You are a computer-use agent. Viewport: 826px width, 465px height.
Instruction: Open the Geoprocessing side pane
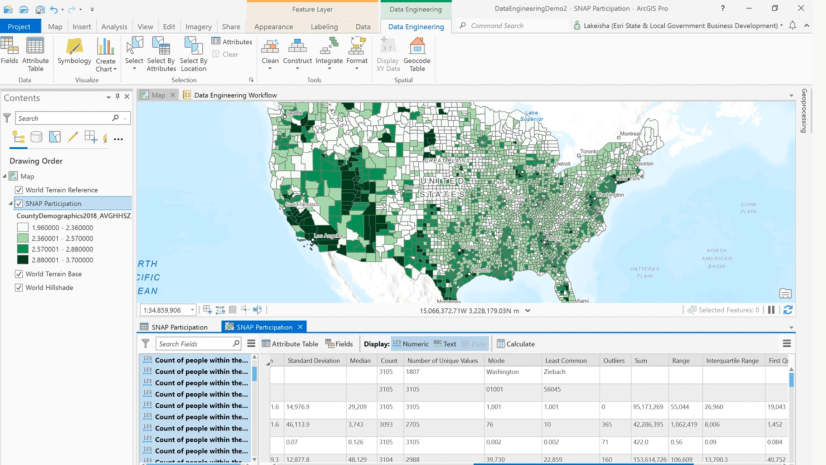click(x=804, y=111)
